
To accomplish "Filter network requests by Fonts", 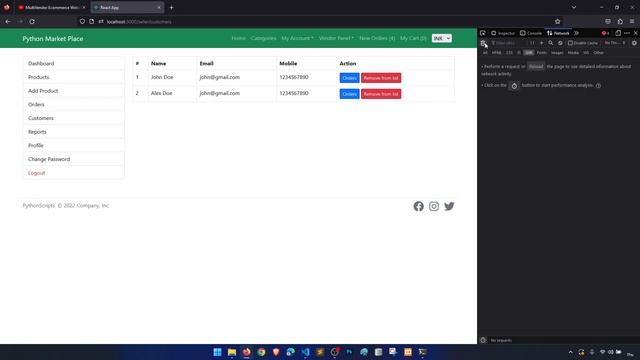I will [x=541, y=53].
